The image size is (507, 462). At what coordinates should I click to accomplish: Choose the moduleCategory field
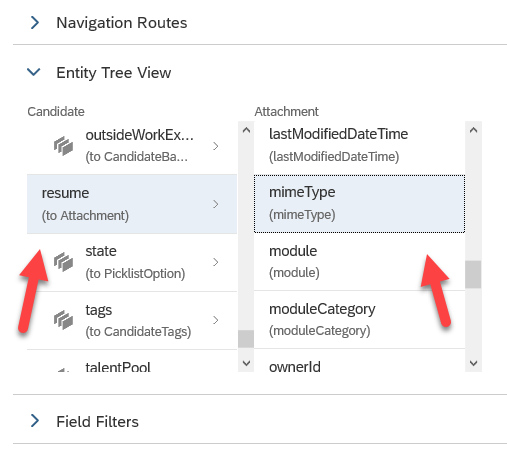click(359, 320)
